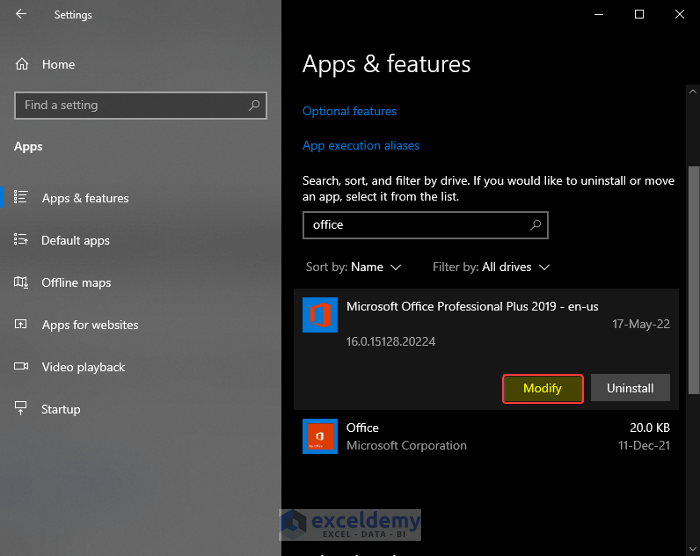Select the Apps for websites icon
Viewport: 700px width, 556px height.
click(x=21, y=324)
